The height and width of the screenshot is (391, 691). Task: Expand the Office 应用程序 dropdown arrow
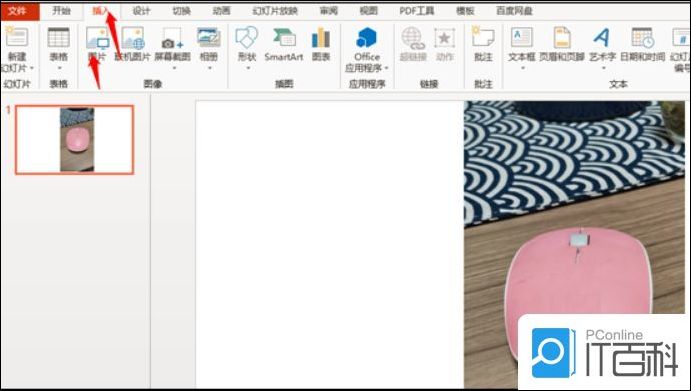coord(386,68)
